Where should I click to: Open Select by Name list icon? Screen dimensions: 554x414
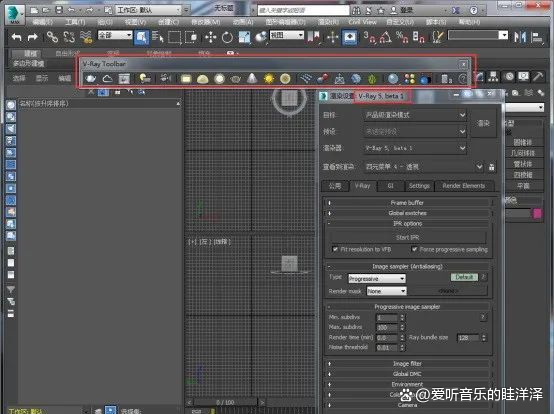(x=158, y=37)
